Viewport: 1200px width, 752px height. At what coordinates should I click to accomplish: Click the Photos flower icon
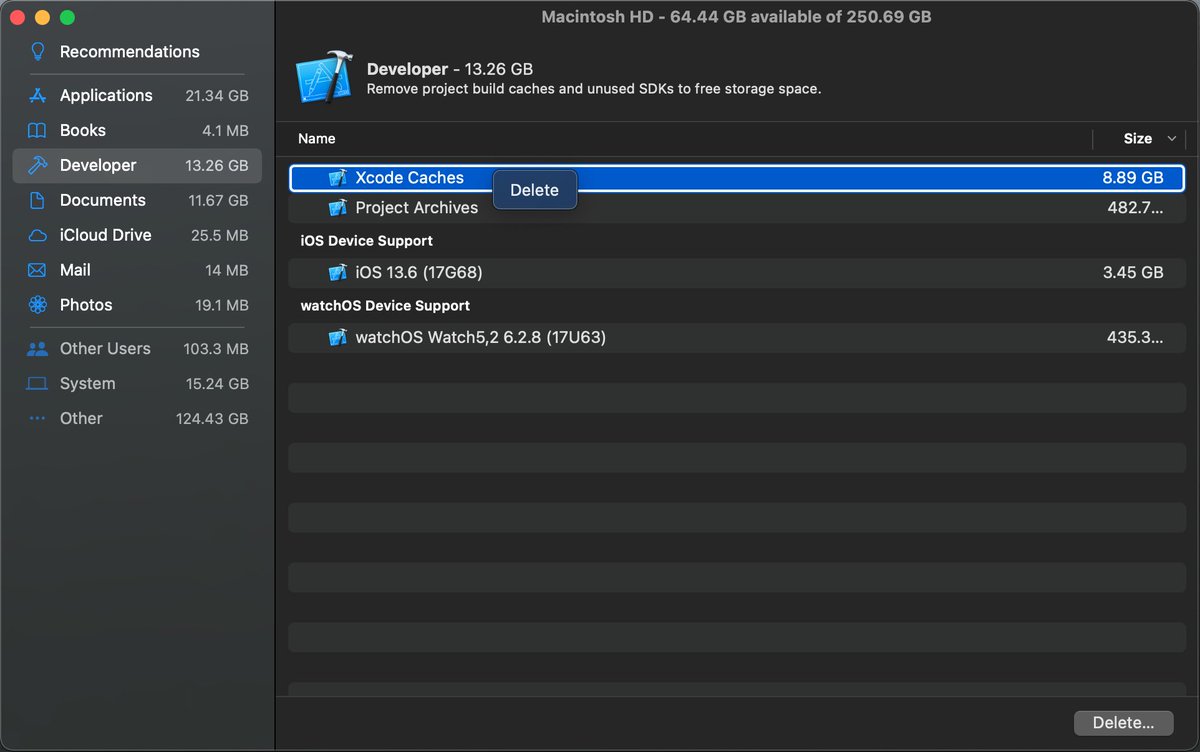[38, 305]
